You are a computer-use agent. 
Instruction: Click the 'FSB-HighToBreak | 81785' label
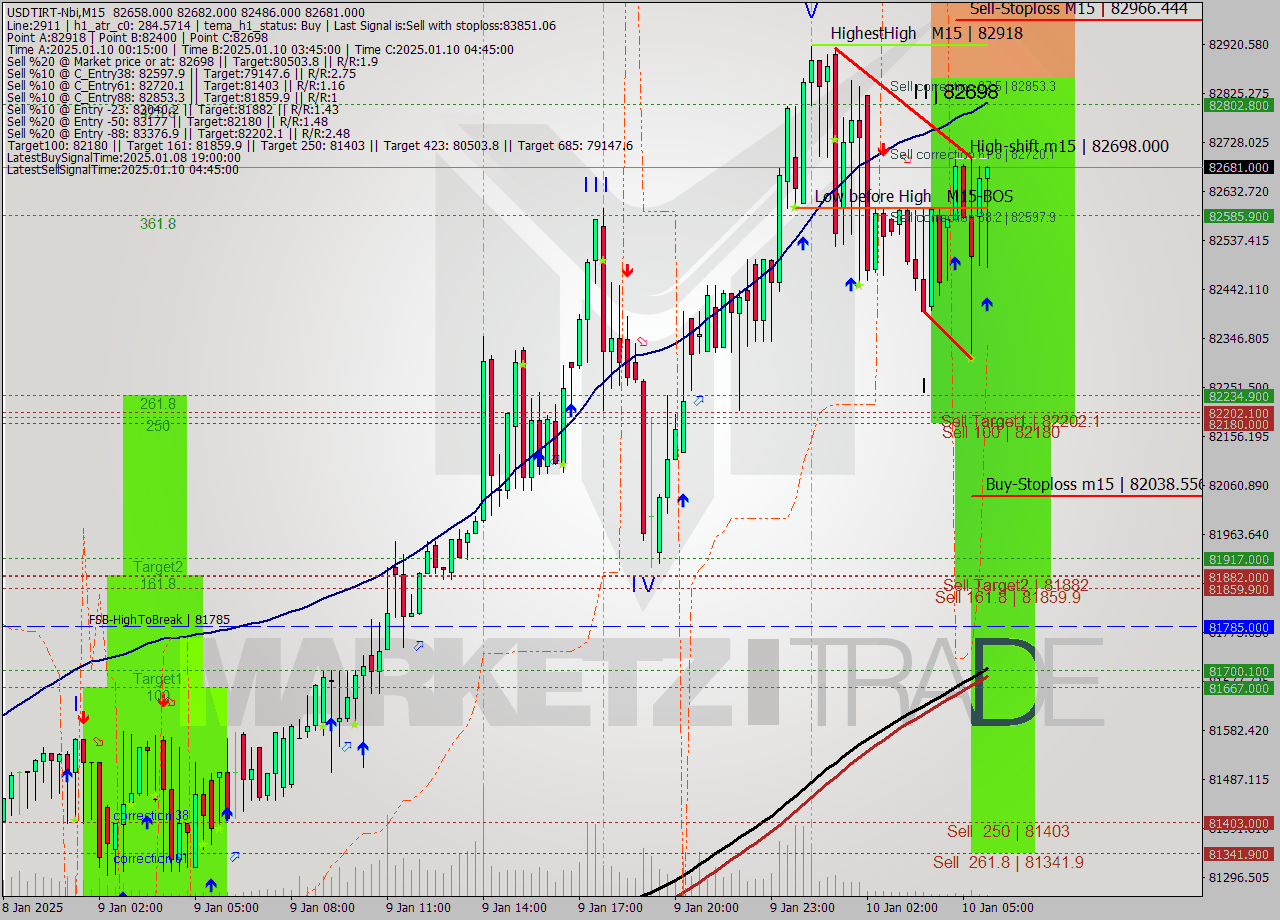[x=159, y=620]
